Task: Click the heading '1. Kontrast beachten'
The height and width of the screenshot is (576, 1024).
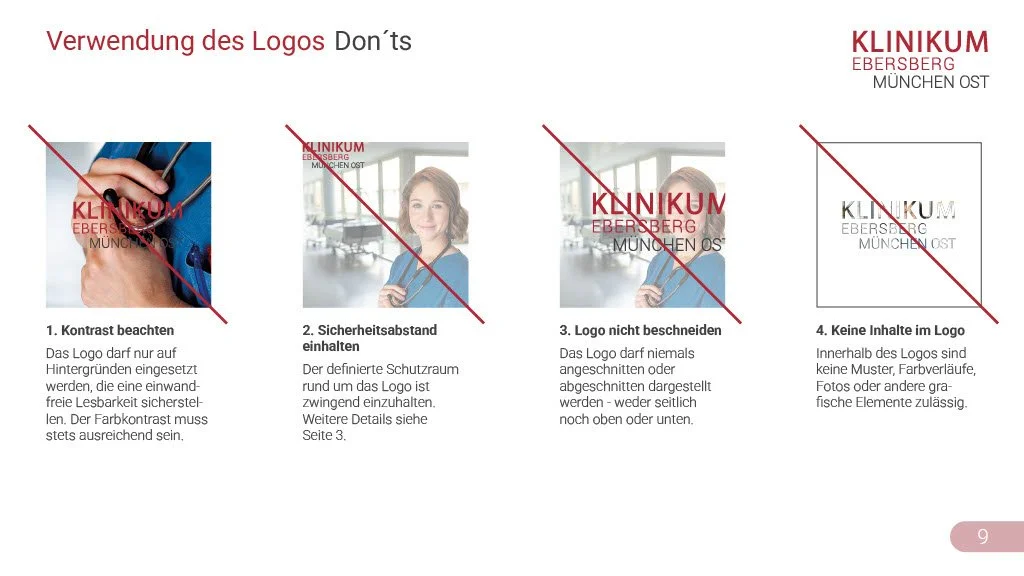Action: tap(110, 330)
